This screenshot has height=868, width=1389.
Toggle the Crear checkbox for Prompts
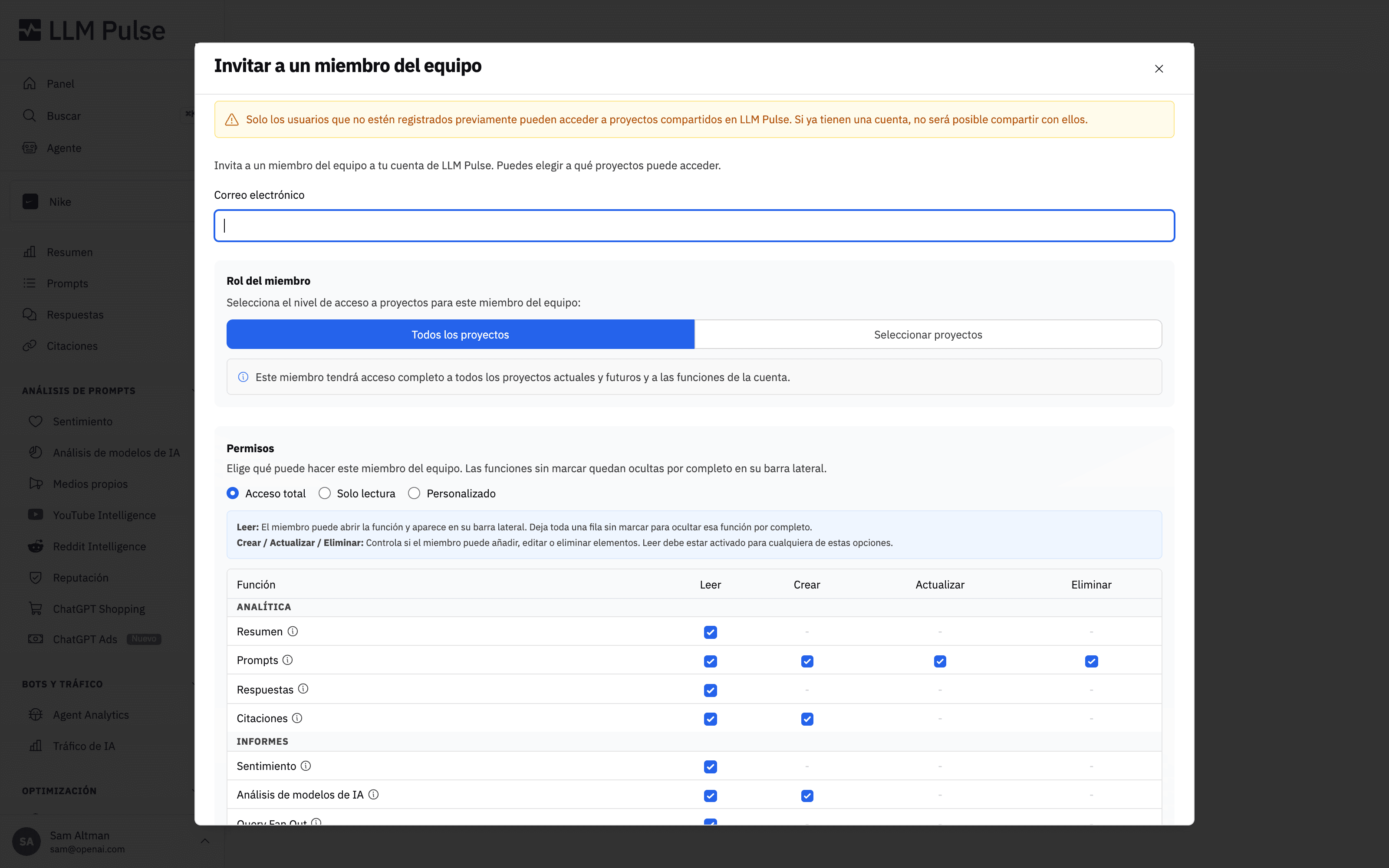pos(807,661)
